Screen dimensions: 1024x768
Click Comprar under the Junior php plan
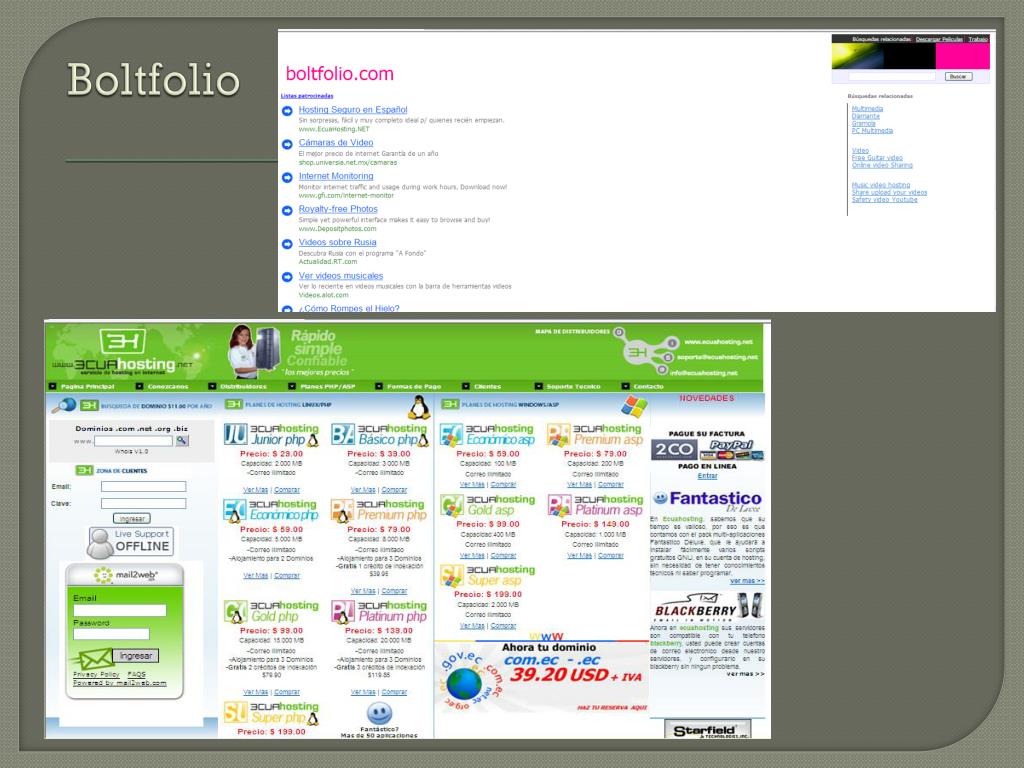pyautogui.click(x=287, y=490)
